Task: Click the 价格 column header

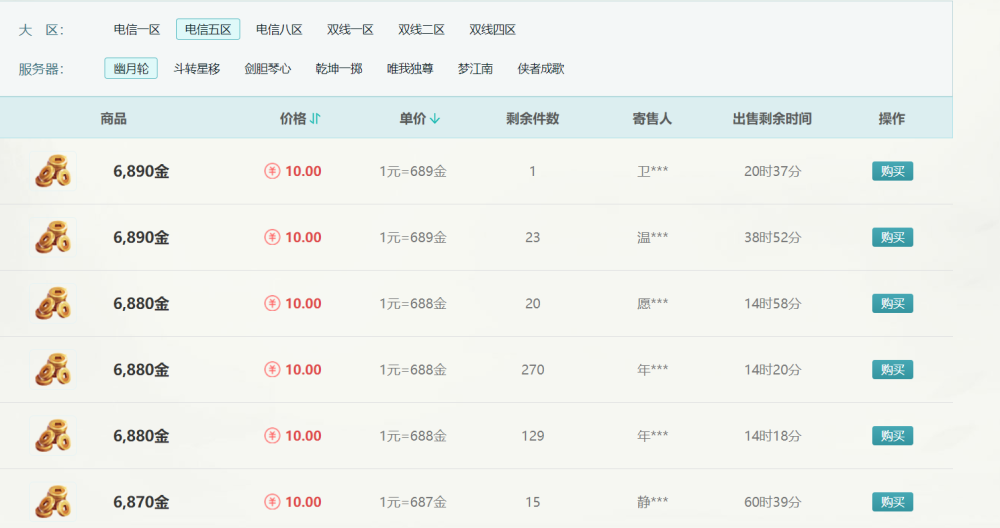Action: [x=293, y=119]
